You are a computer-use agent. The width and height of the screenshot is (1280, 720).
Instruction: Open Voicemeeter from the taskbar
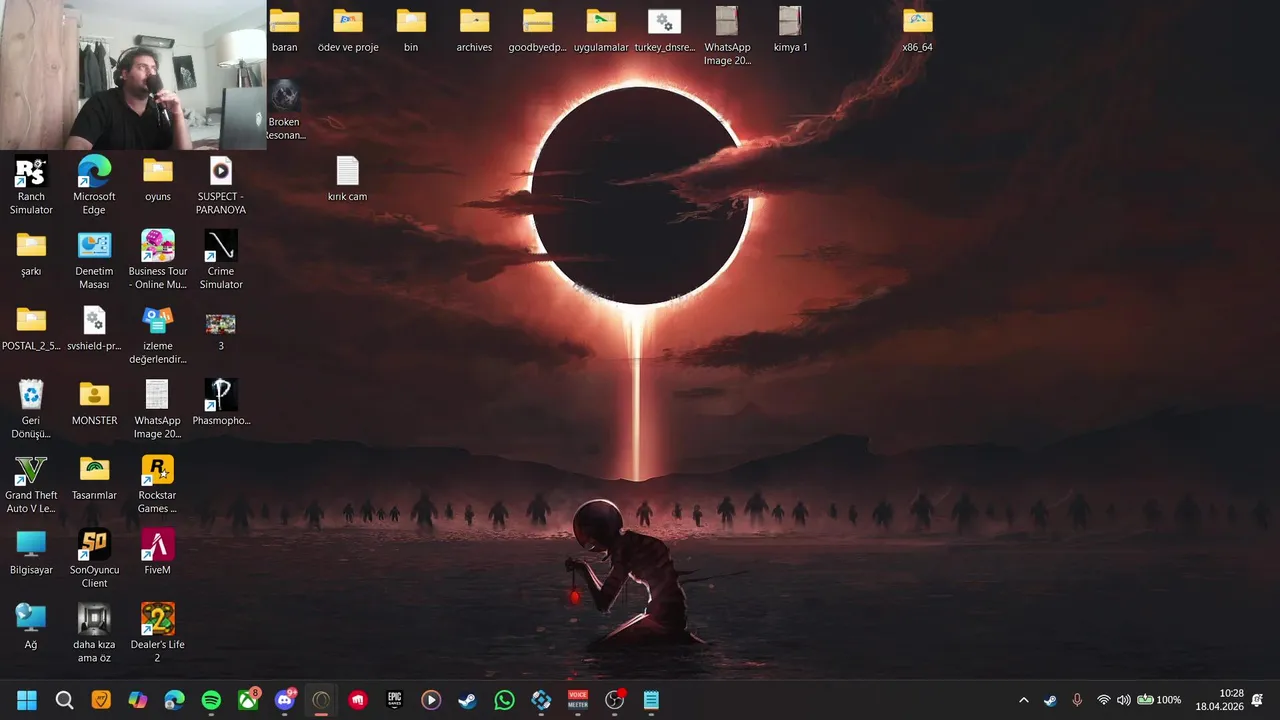(578, 700)
